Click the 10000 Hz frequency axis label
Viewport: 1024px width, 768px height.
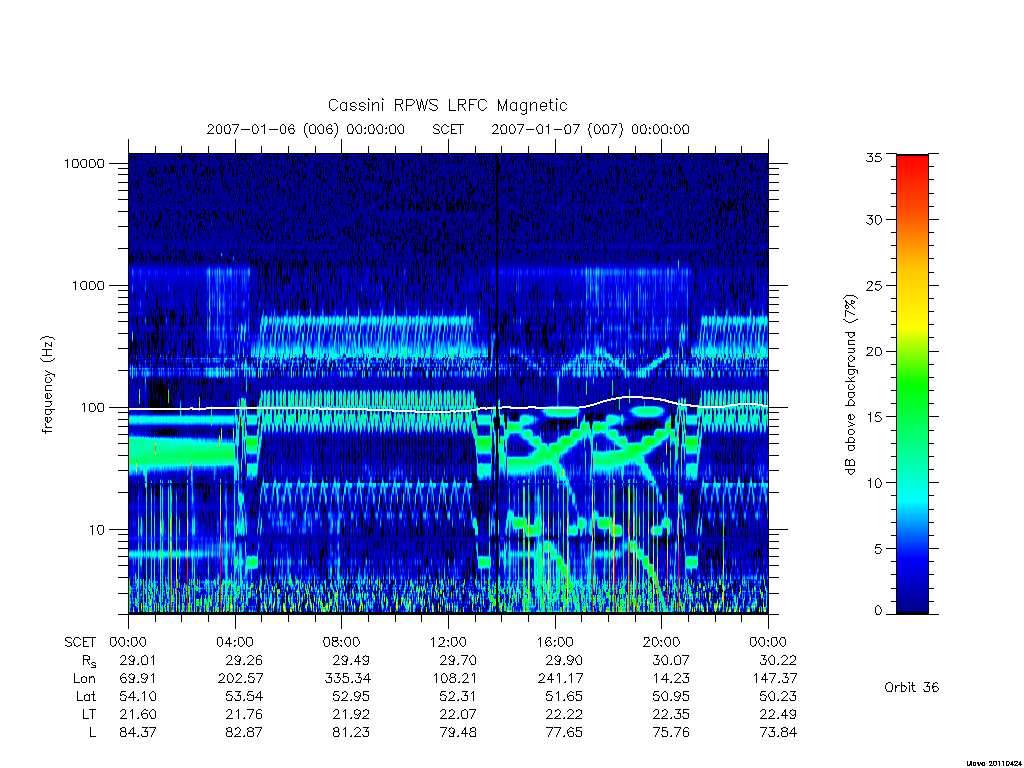84,163
